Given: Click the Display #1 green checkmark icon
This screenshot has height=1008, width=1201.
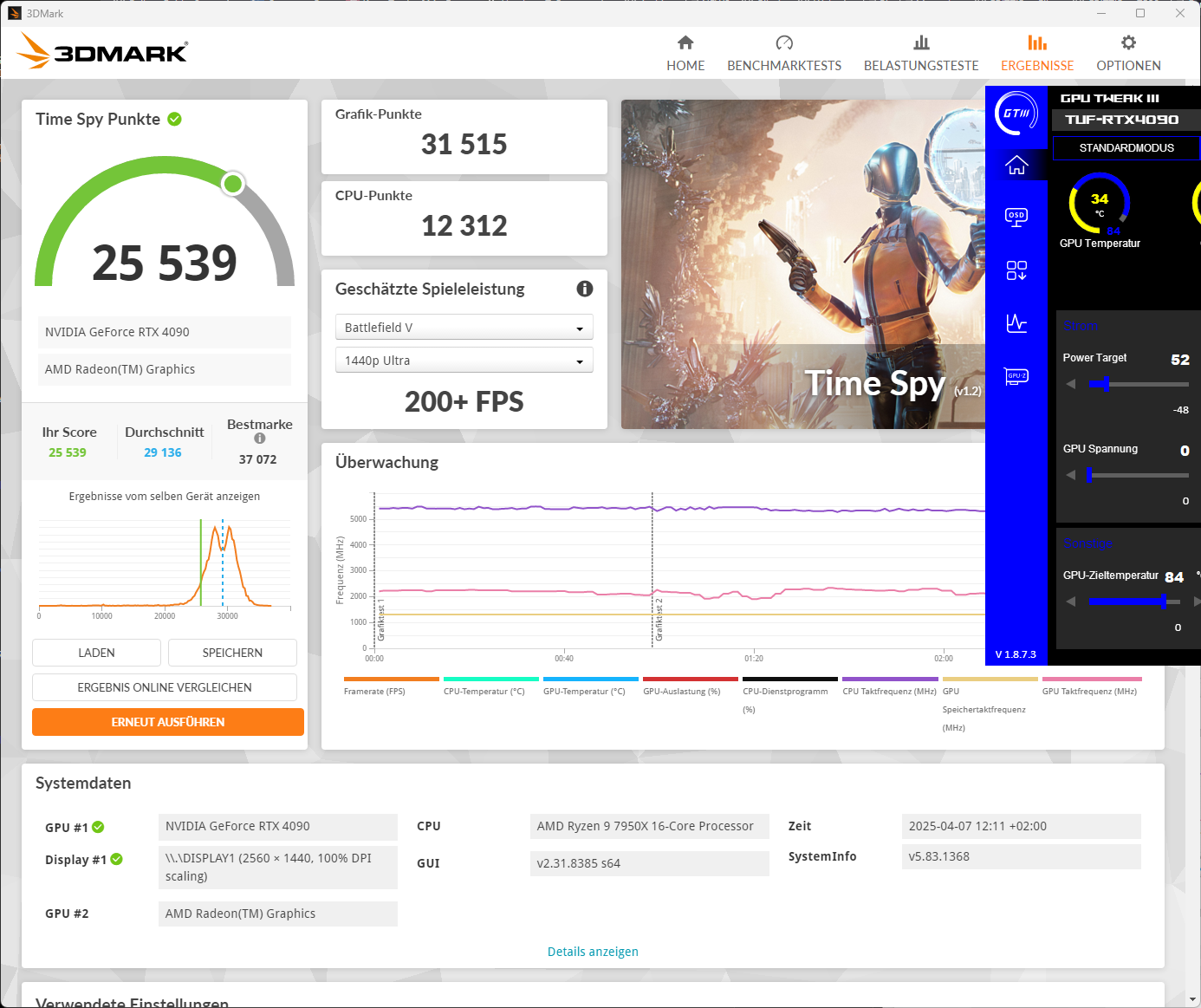Looking at the screenshot, I should tap(116, 859).
